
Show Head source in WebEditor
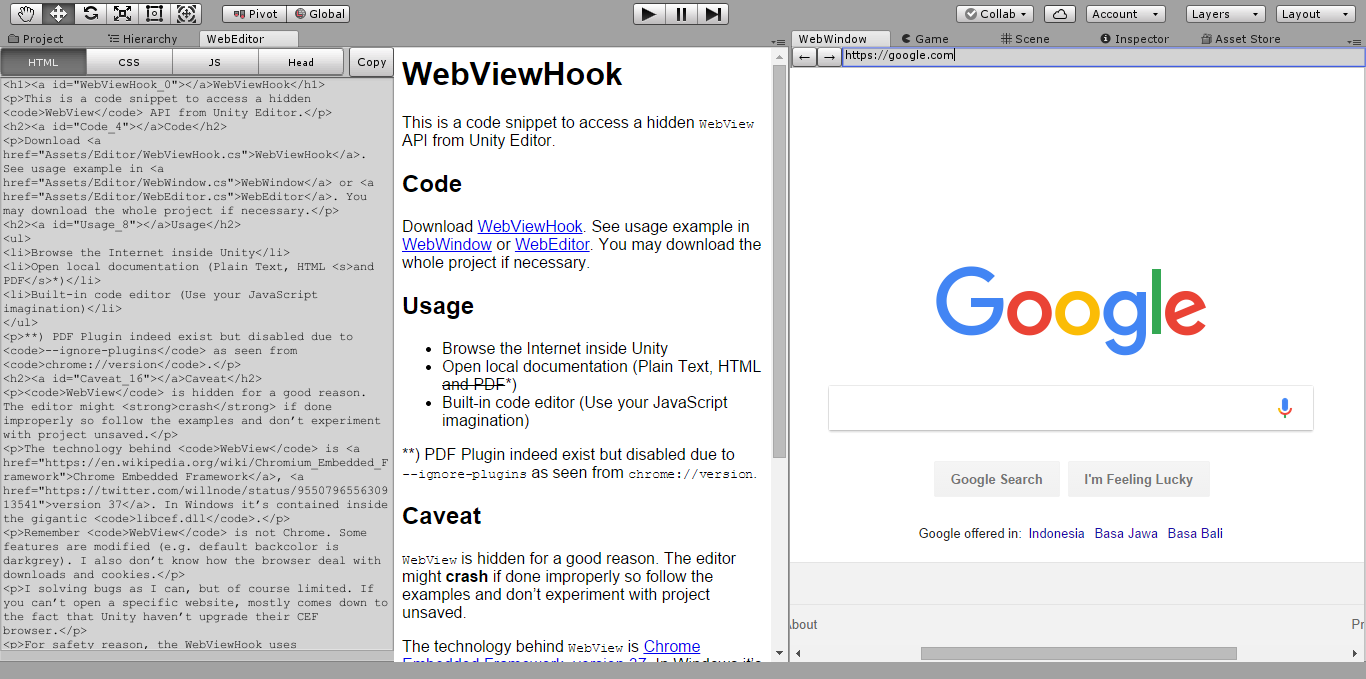301,62
